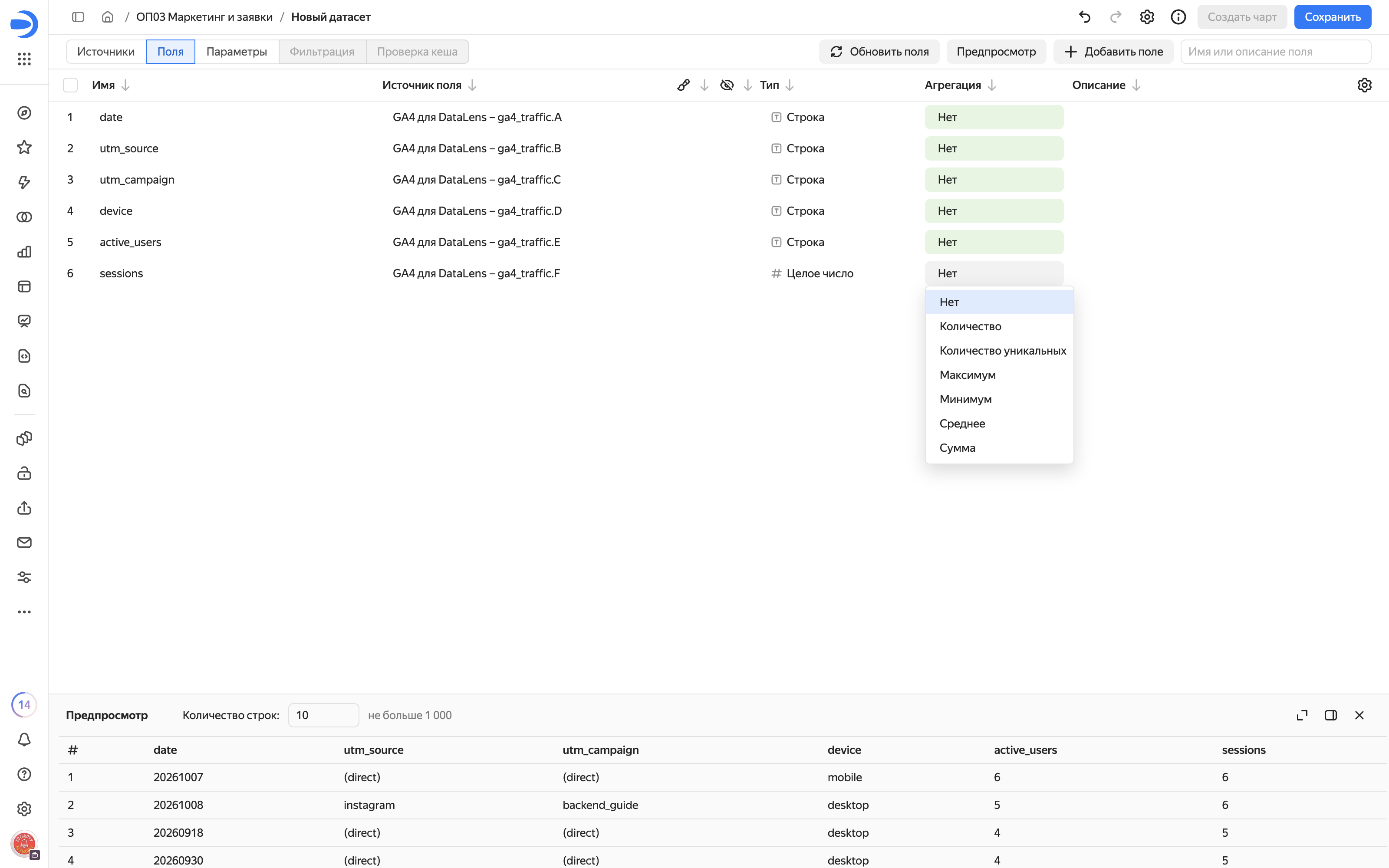Check the select-all fields checkbox
This screenshot has width=1389, height=868.
point(70,85)
